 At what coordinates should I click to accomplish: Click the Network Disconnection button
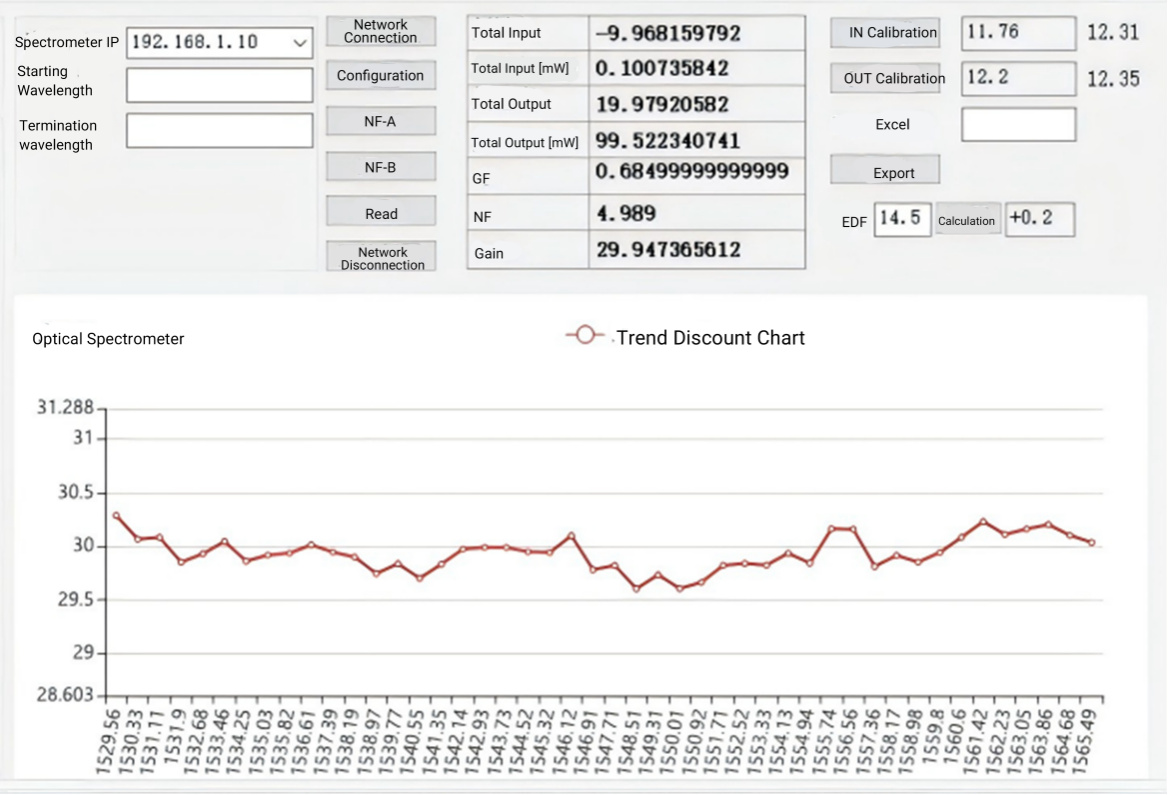click(380, 258)
